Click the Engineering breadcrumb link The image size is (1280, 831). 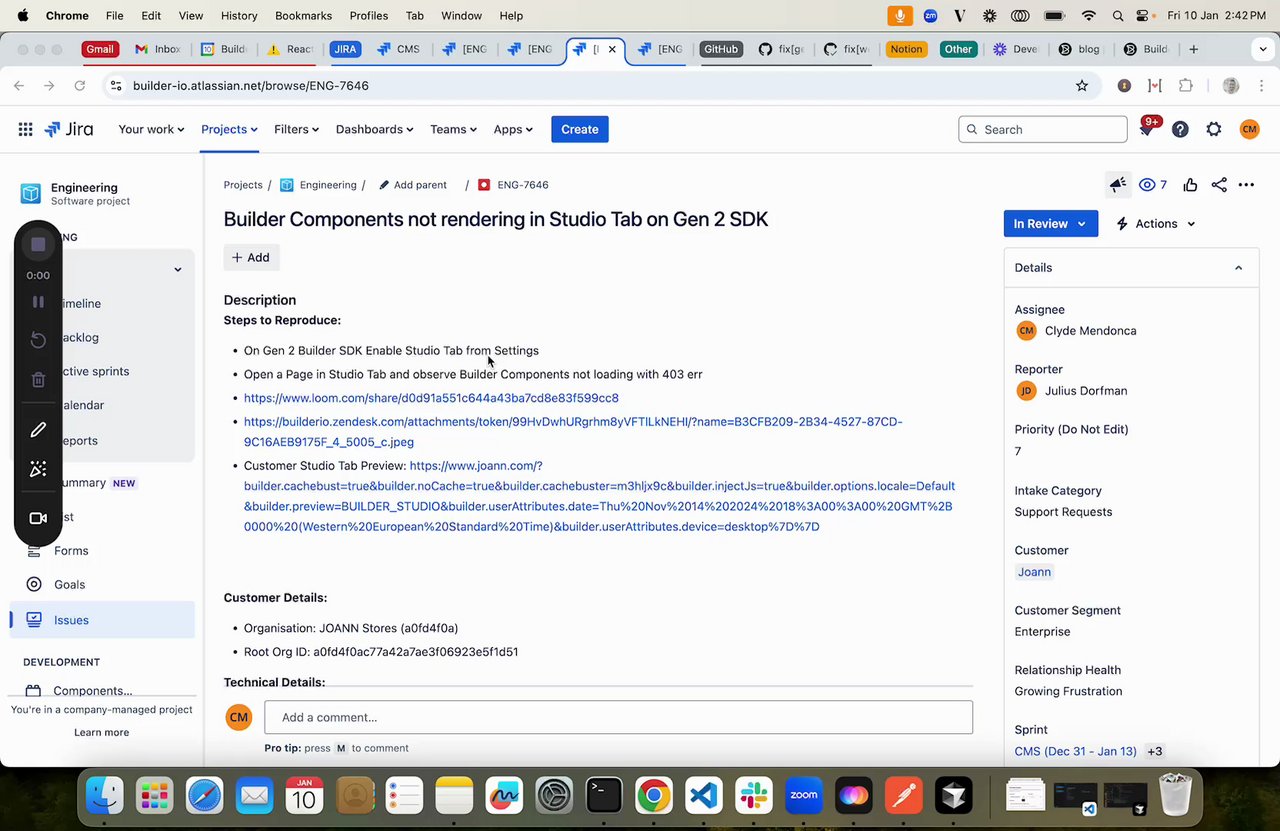pyautogui.click(x=318, y=185)
